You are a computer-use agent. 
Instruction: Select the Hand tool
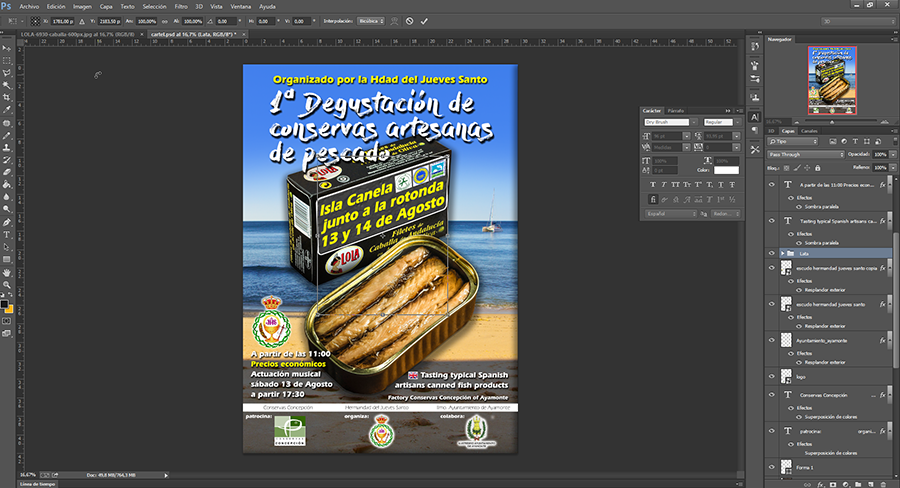7,272
